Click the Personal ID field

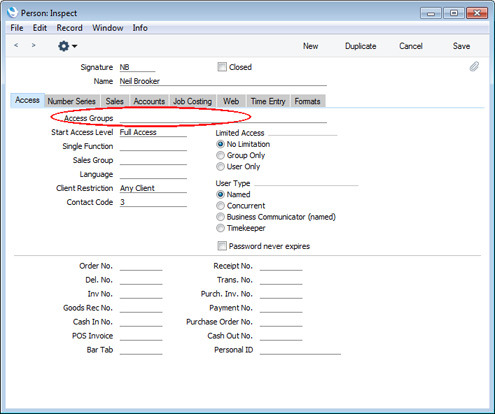tap(300, 350)
